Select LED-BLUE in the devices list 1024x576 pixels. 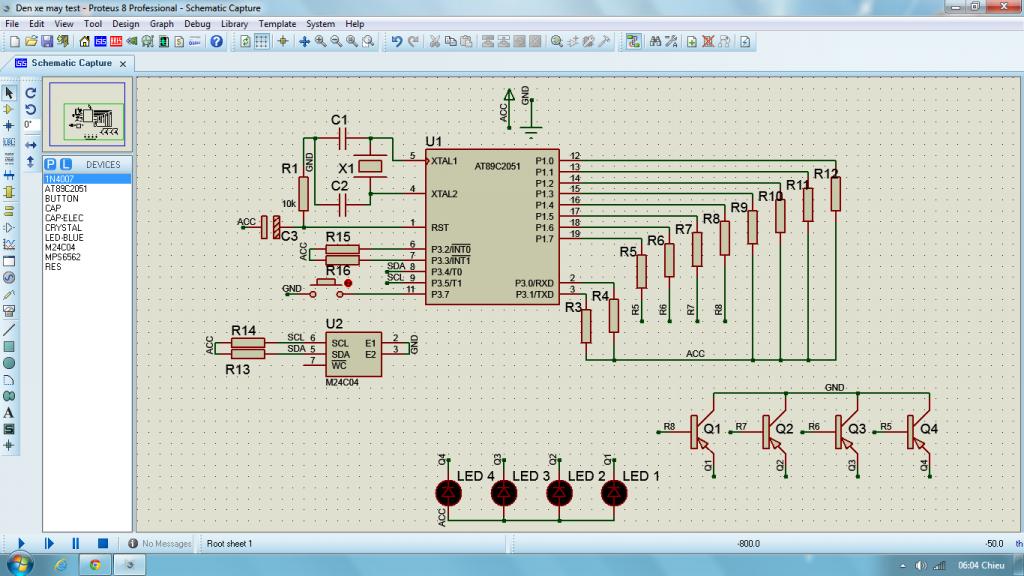[64, 237]
